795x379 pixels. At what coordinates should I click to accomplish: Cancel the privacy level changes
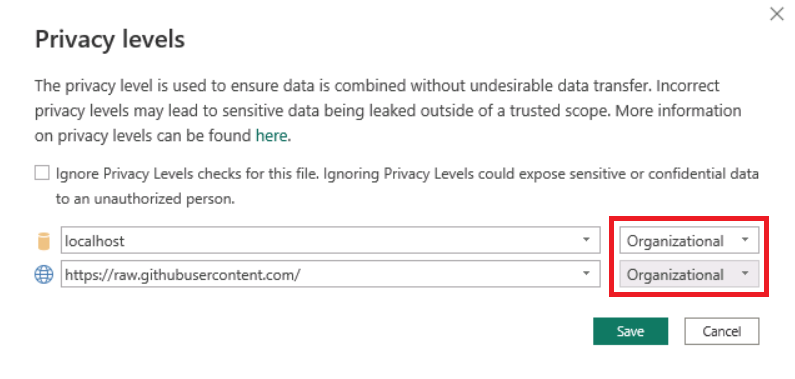[721, 331]
